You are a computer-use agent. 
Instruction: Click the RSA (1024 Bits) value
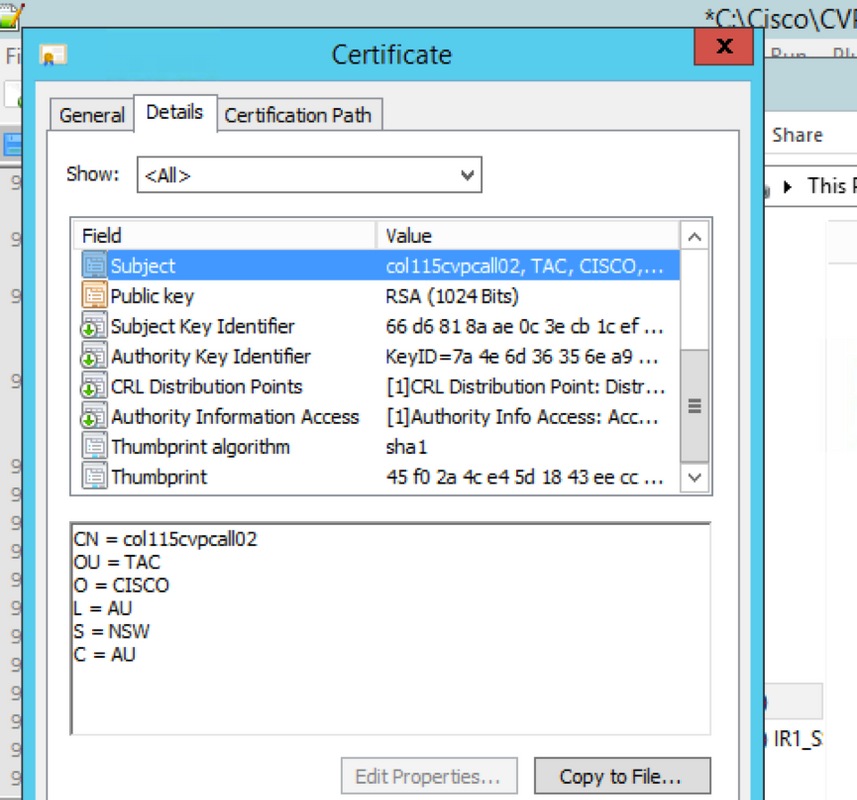(452, 296)
